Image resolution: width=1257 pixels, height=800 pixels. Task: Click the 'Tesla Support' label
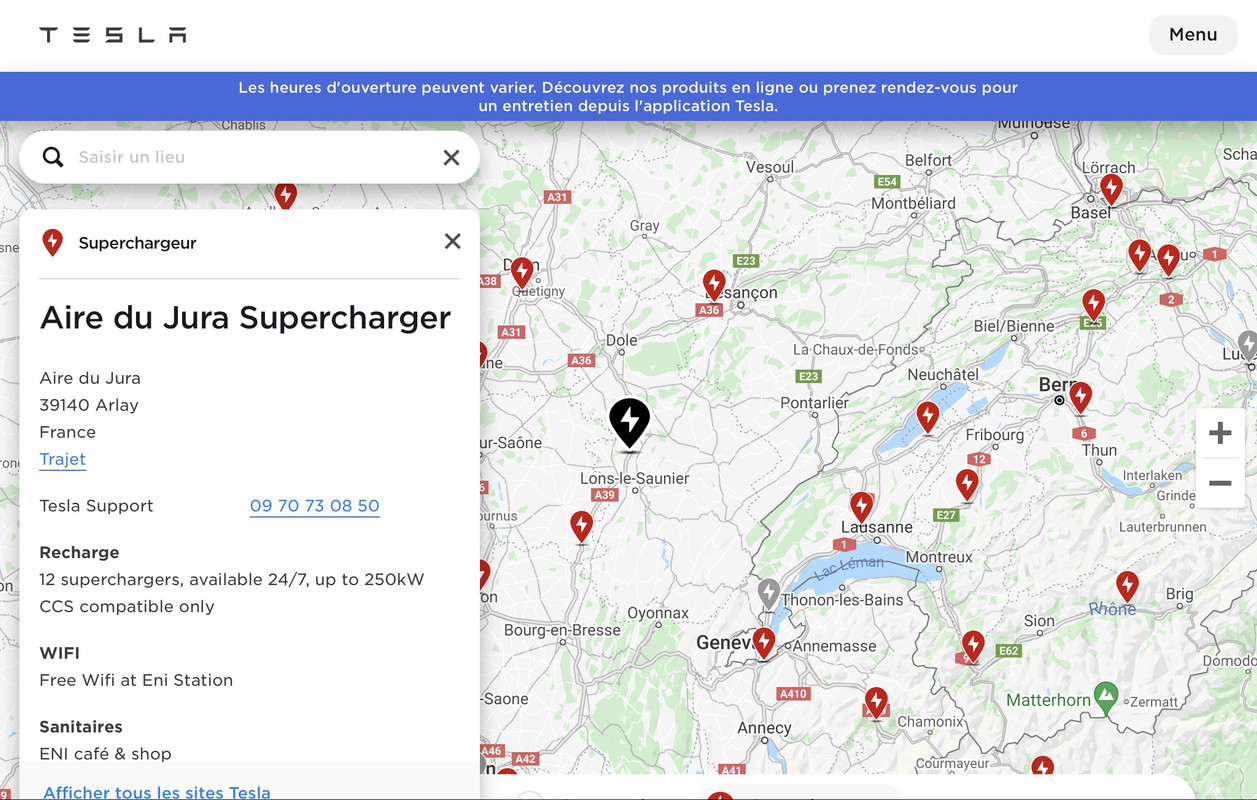click(x=96, y=506)
